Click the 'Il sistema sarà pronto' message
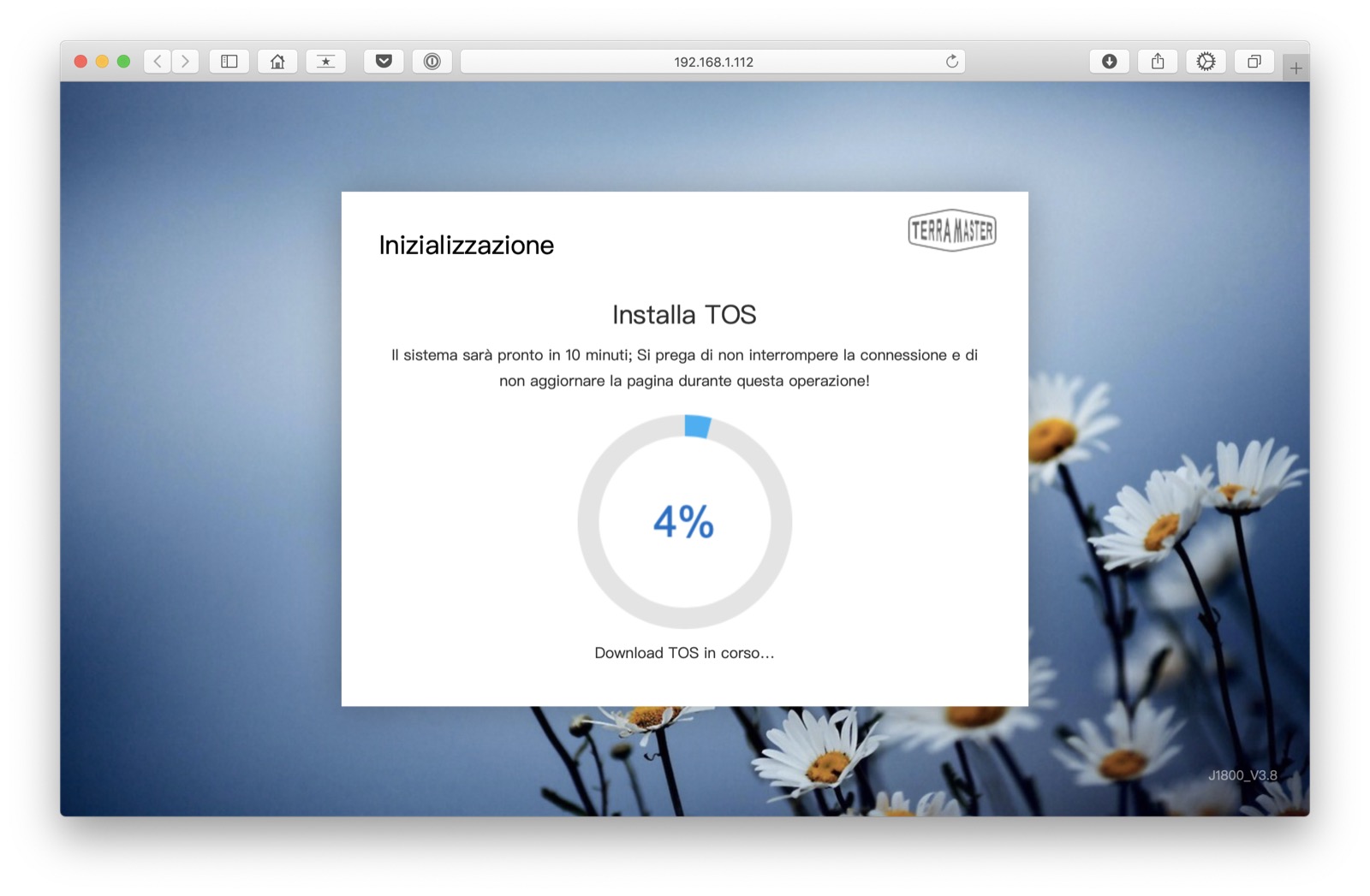The height and width of the screenshot is (896, 1370). [684, 368]
